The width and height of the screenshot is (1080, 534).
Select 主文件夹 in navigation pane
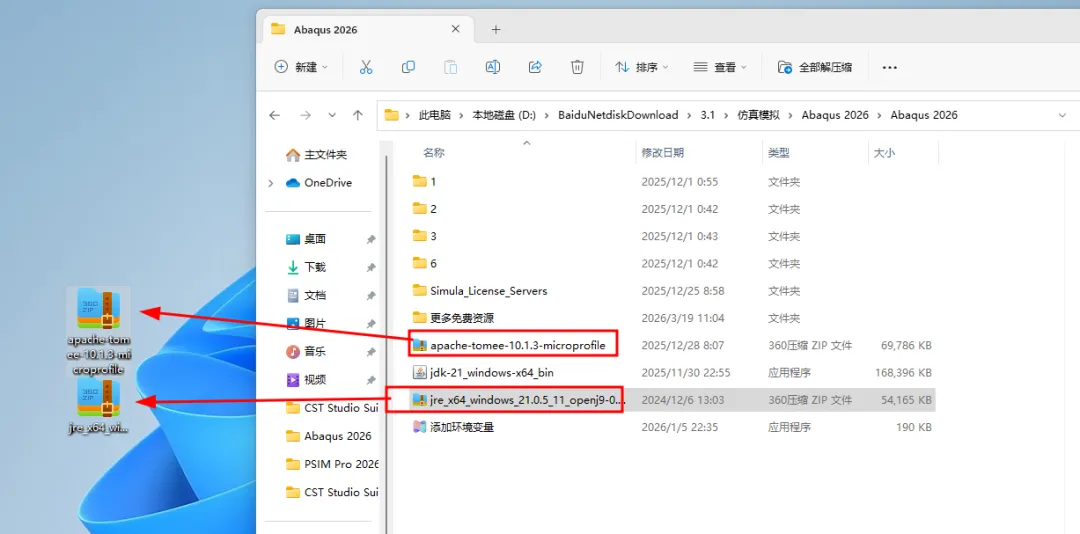316,155
